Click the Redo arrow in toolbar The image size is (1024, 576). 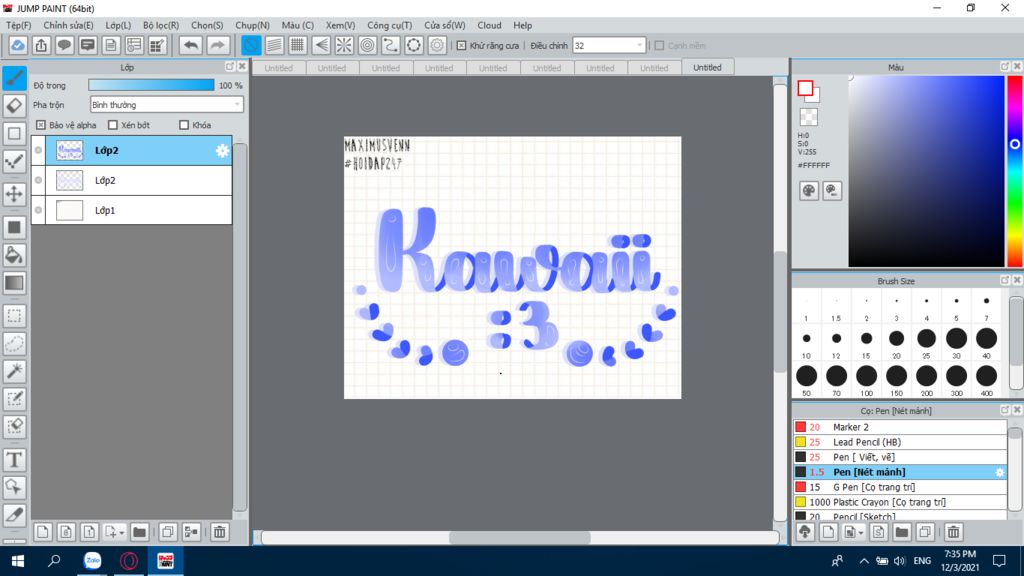pos(217,45)
